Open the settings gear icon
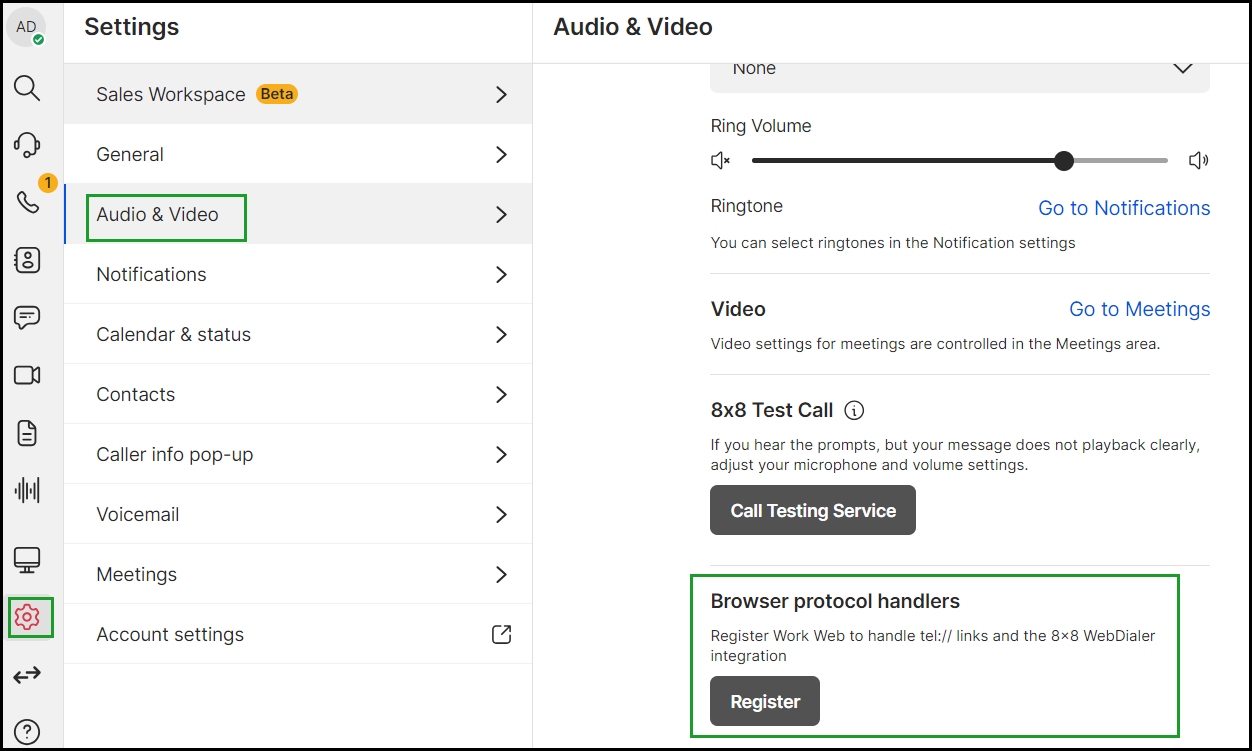1252x751 pixels. click(27, 617)
